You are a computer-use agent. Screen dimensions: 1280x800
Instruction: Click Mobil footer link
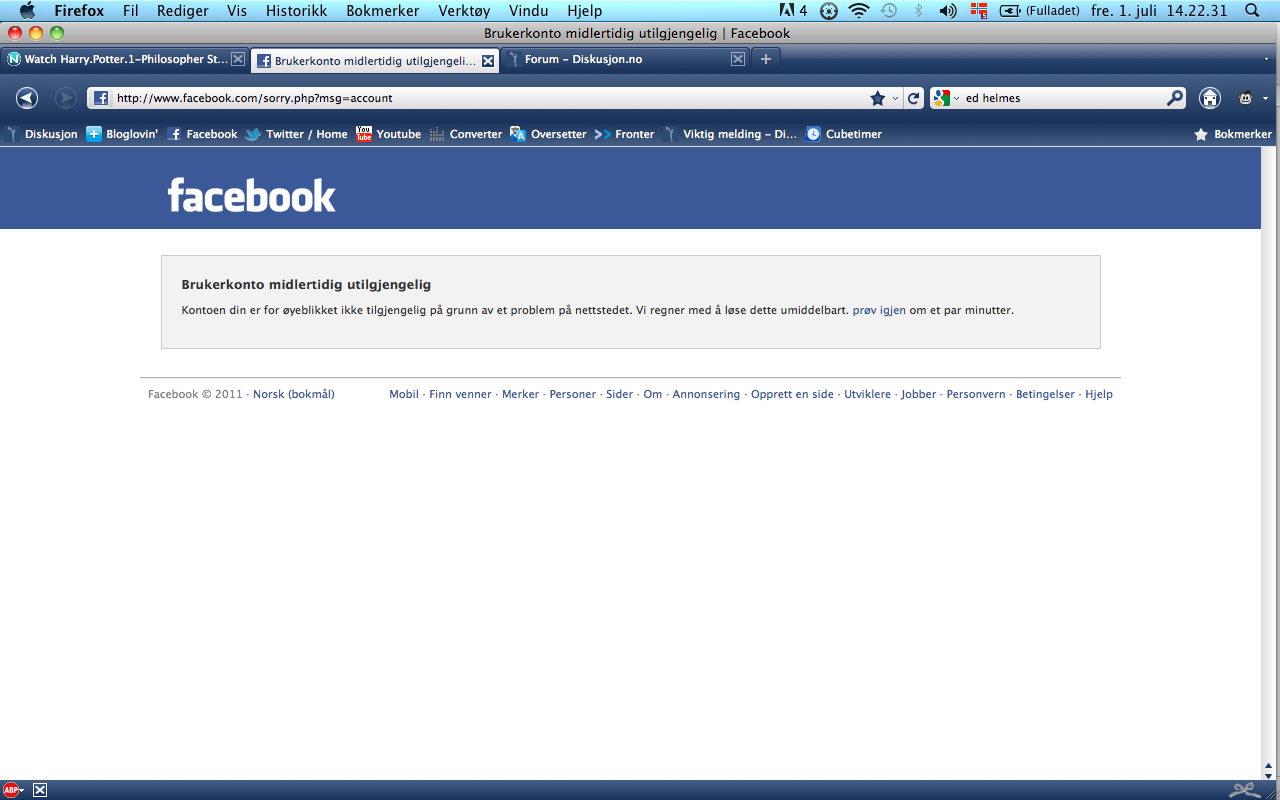pos(404,394)
